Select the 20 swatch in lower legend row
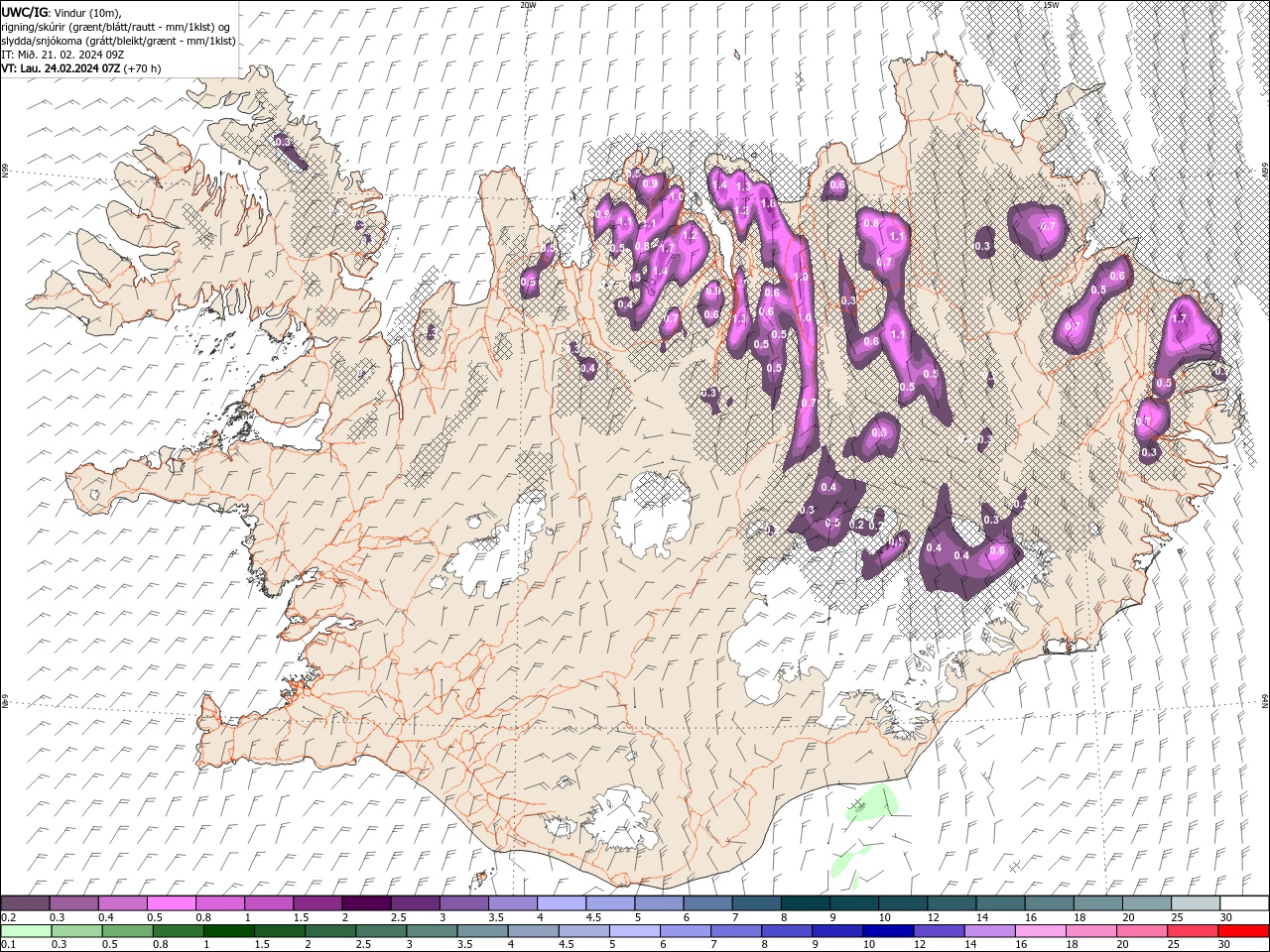Image resolution: width=1270 pixels, height=952 pixels. 1141,931
